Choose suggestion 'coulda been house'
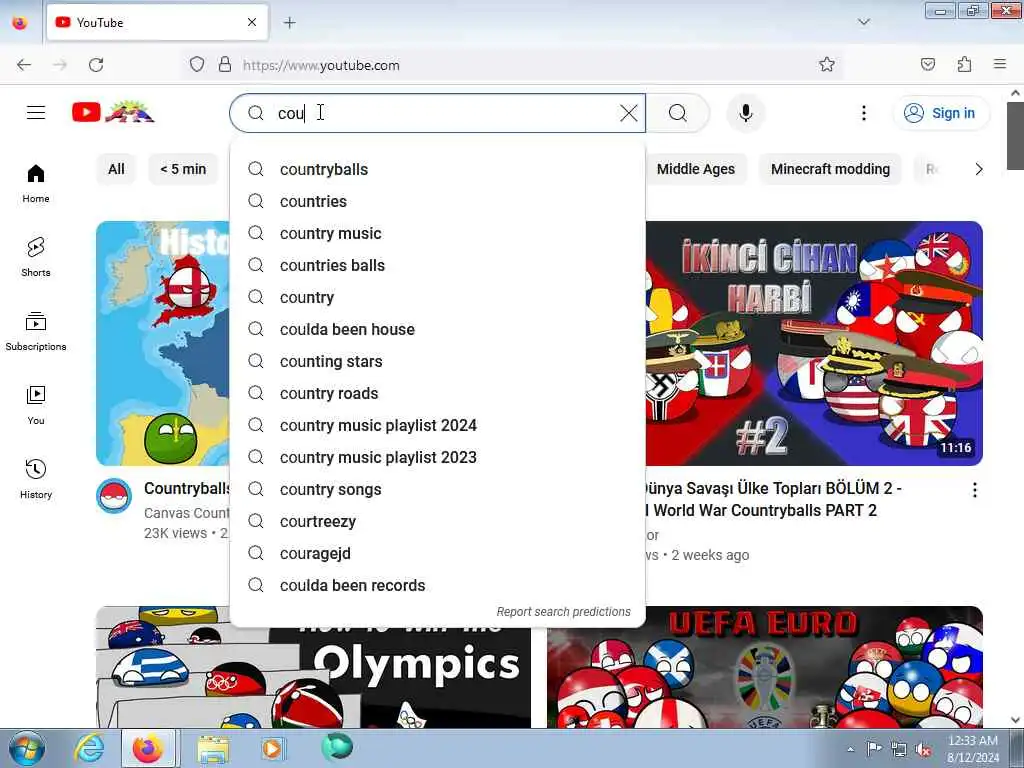This screenshot has height=768, width=1024. (x=438, y=329)
